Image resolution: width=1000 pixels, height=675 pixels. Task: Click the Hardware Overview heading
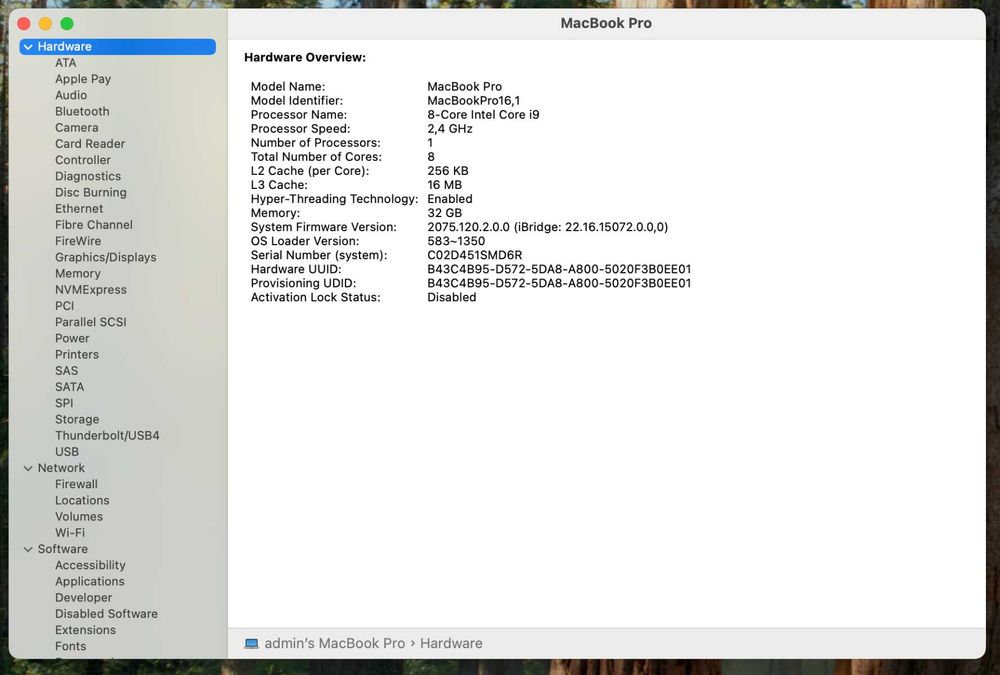pyautogui.click(x=305, y=57)
